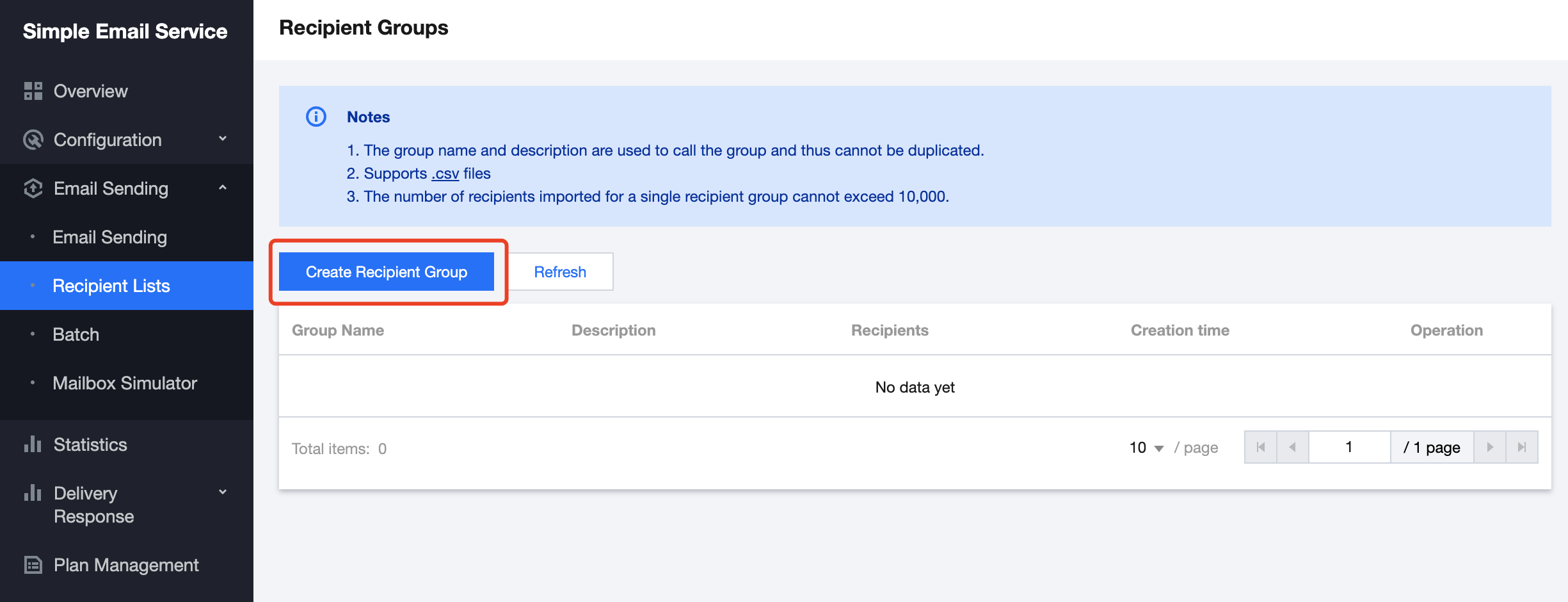The height and width of the screenshot is (602, 1568).
Task: Click the Notes info icon
Action: coord(316,117)
